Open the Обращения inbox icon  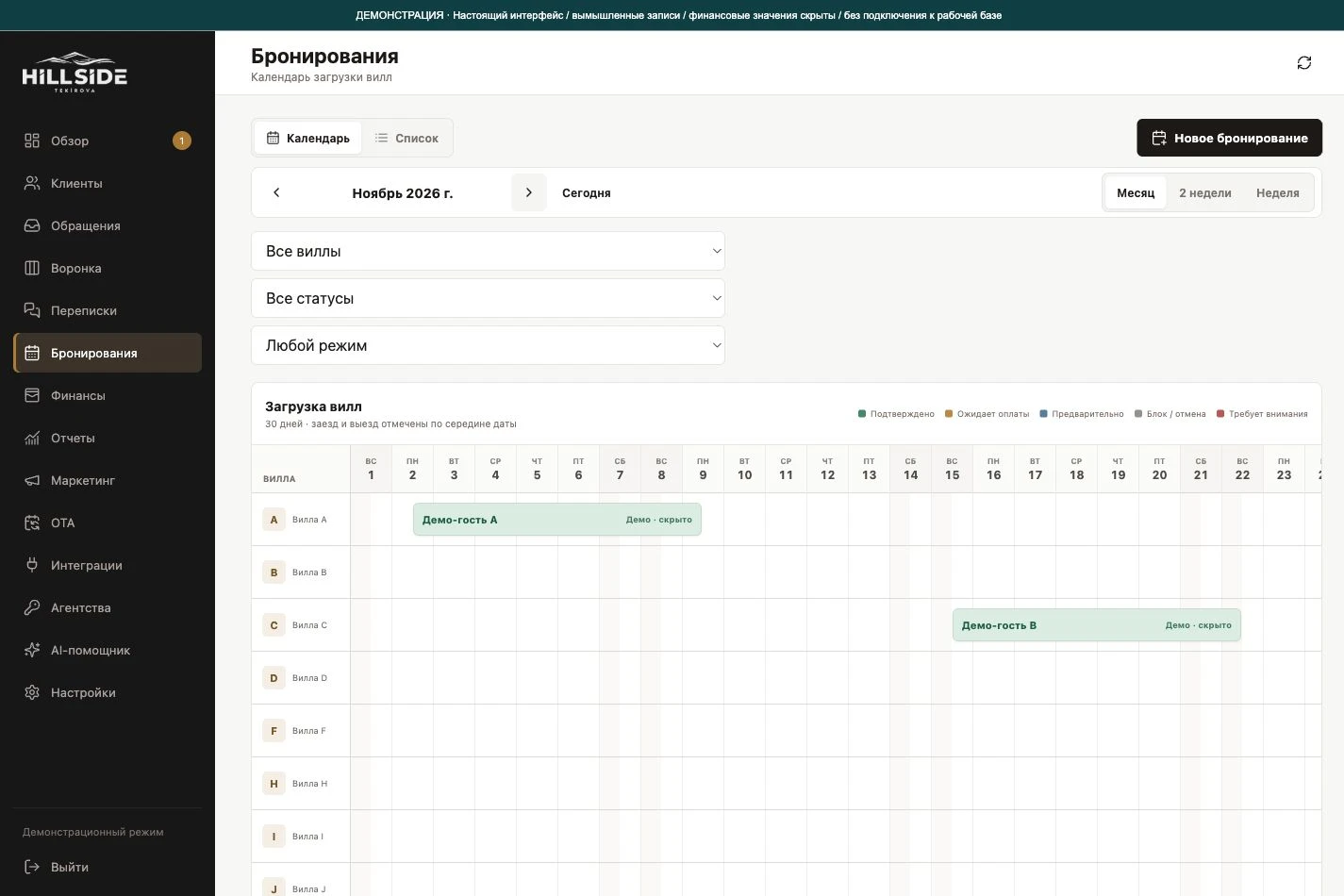pos(32,225)
